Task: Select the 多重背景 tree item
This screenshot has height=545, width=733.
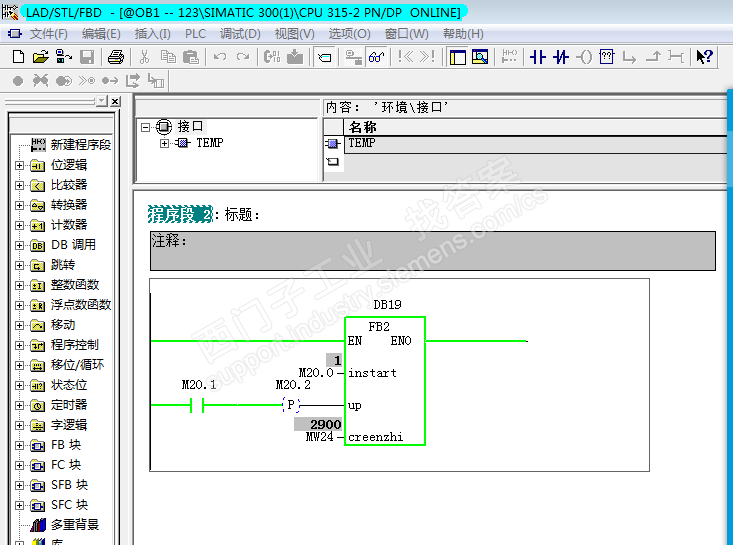Action: click(x=75, y=525)
